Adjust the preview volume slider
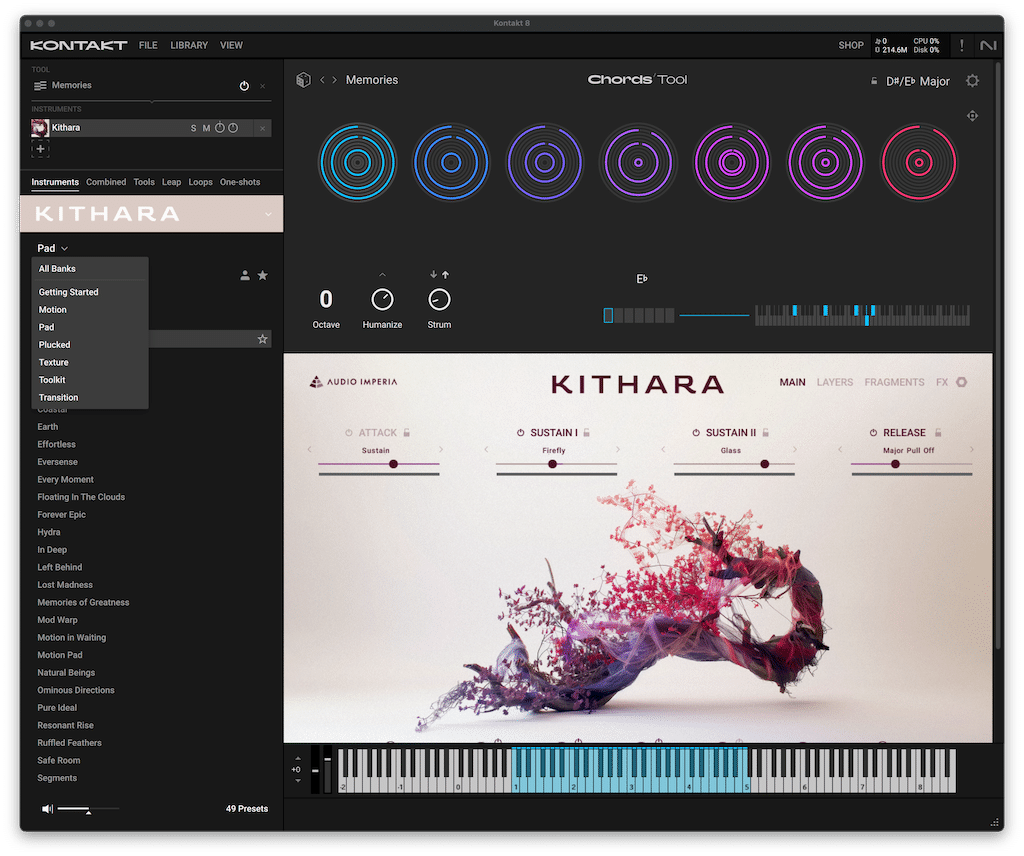 [x=88, y=809]
